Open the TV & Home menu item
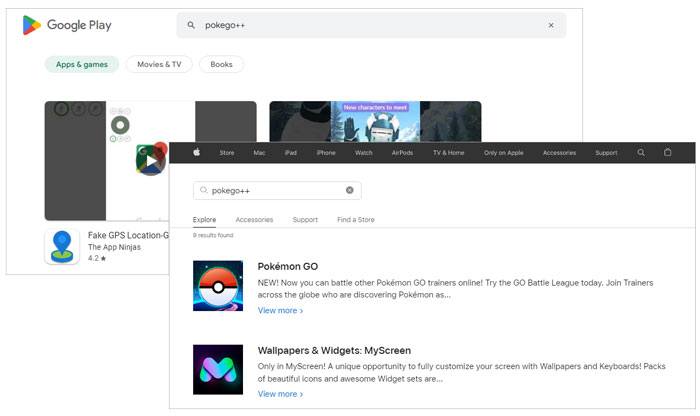The image size is (700, 416). pos(449,153)
